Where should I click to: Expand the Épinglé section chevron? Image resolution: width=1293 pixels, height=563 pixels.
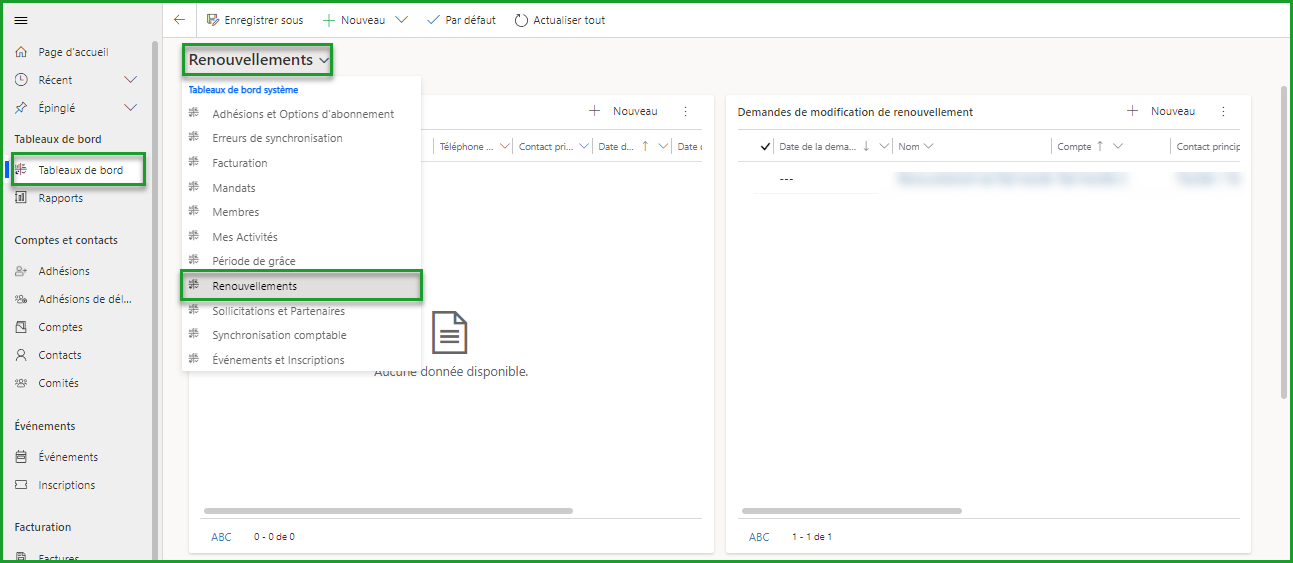pos(130,108)
